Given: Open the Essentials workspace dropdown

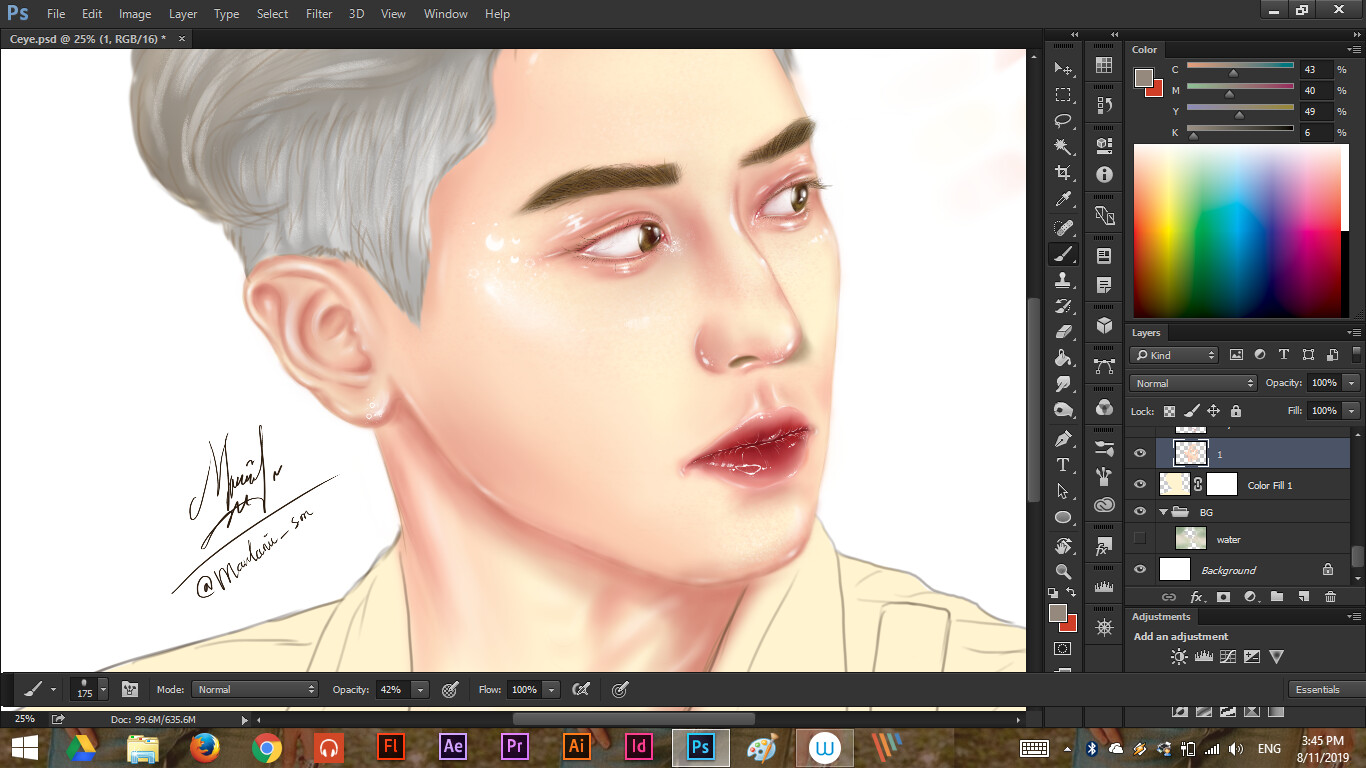Looking at the screenshot, I should point(1326,689).
